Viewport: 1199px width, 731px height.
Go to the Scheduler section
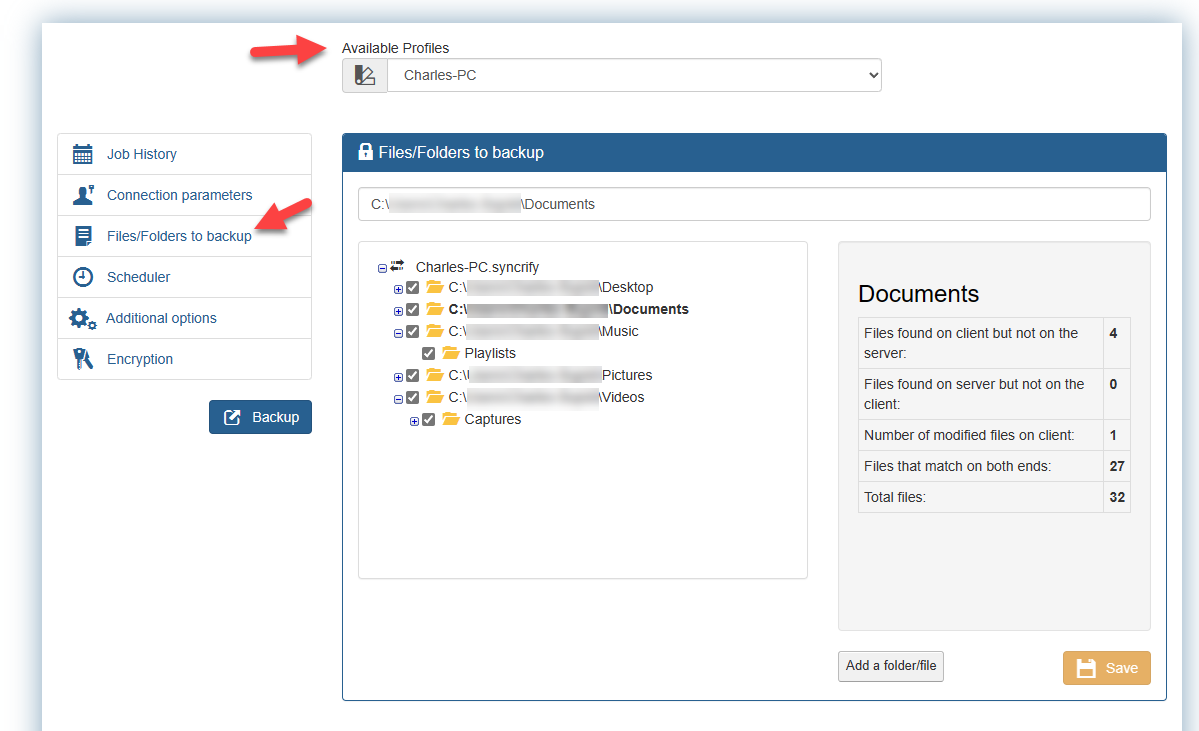138,277
